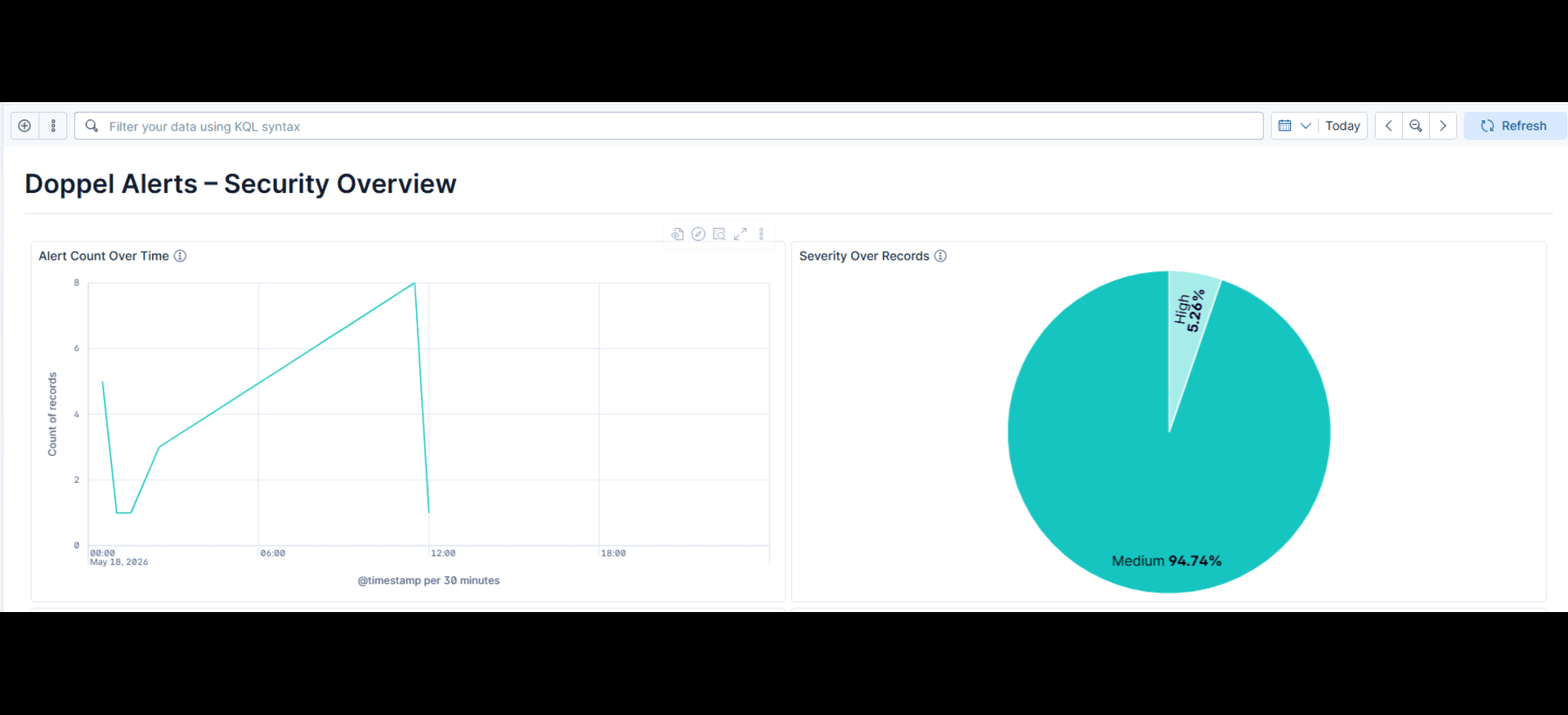Open the query menu three-dots icon beside the search bar
This screenshot has height=715, width=1568.
pyautogui.click(x=53, y=126)
